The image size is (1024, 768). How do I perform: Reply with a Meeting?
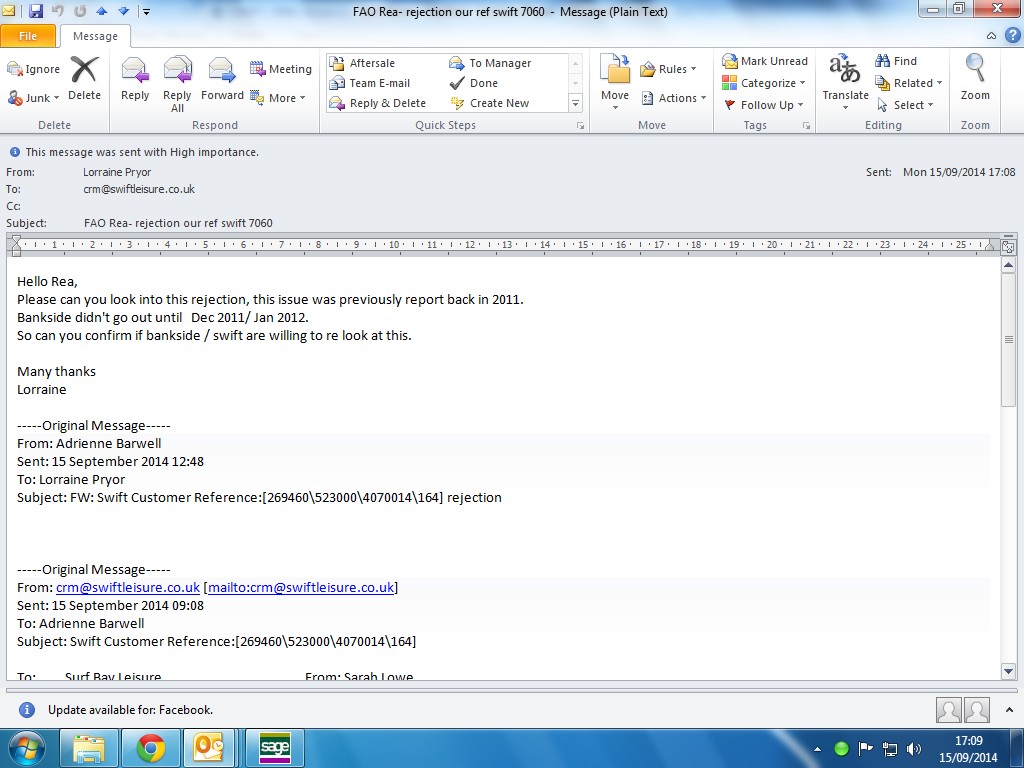pos(281,69)
